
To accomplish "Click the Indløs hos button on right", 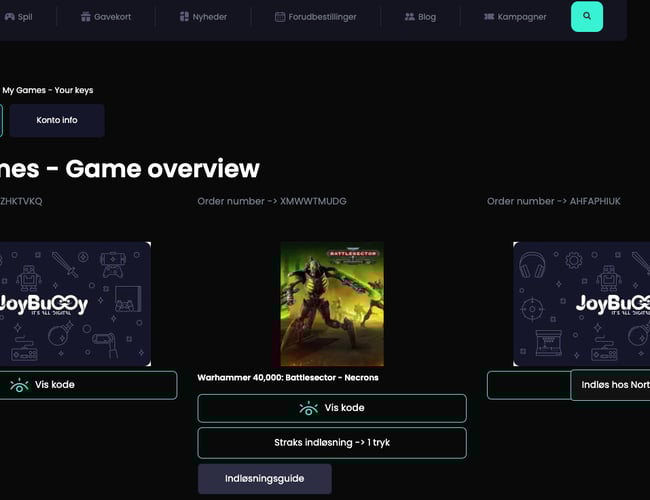I will [610, 385].
